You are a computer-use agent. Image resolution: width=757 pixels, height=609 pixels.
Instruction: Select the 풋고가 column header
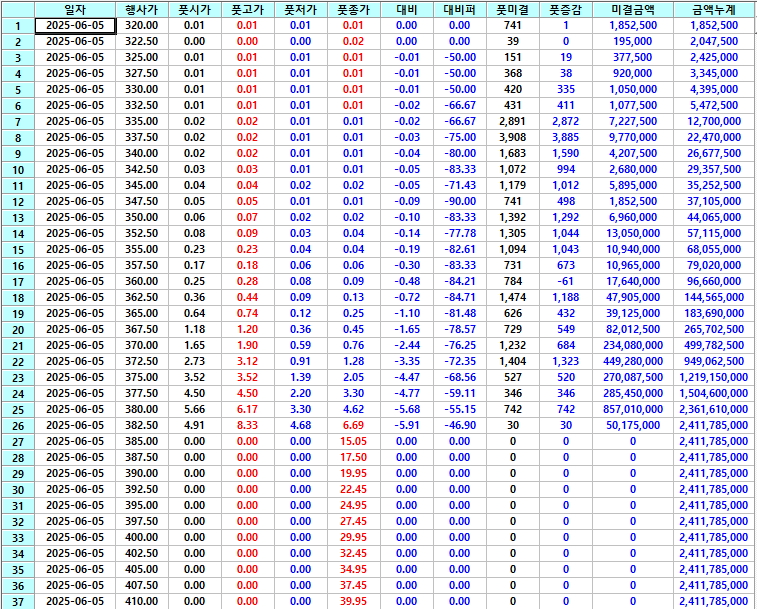246,9
